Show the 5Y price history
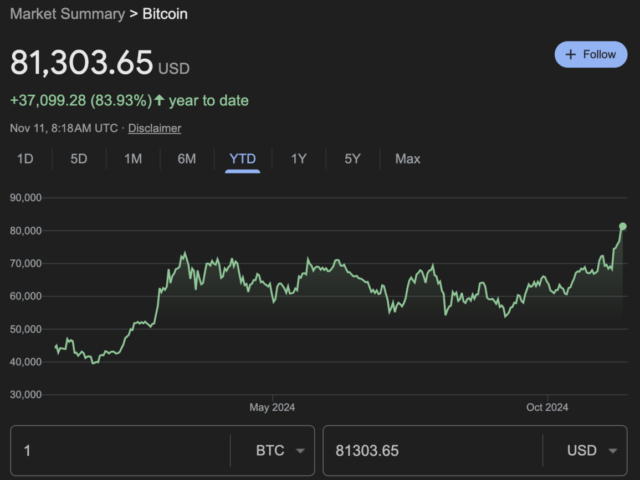 pos(352,159)
